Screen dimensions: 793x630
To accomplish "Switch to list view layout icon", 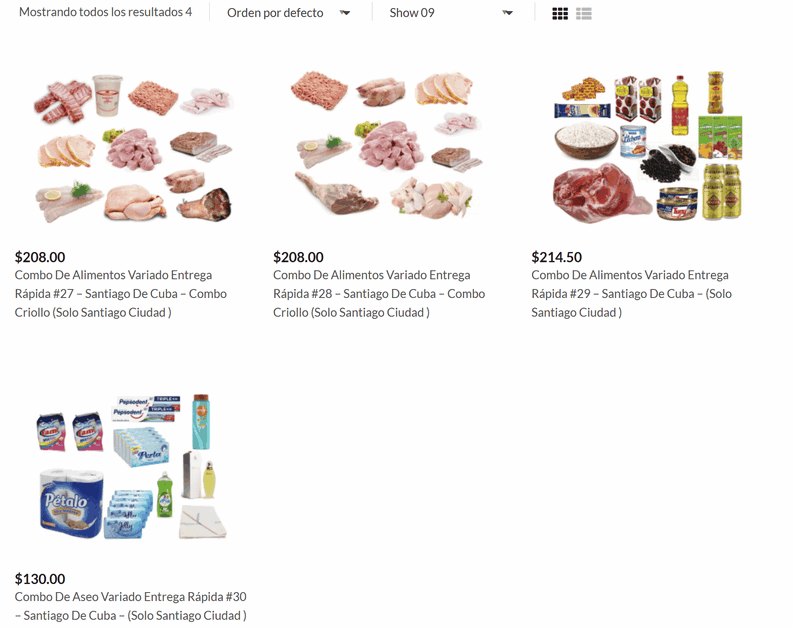I will point(584,14).
